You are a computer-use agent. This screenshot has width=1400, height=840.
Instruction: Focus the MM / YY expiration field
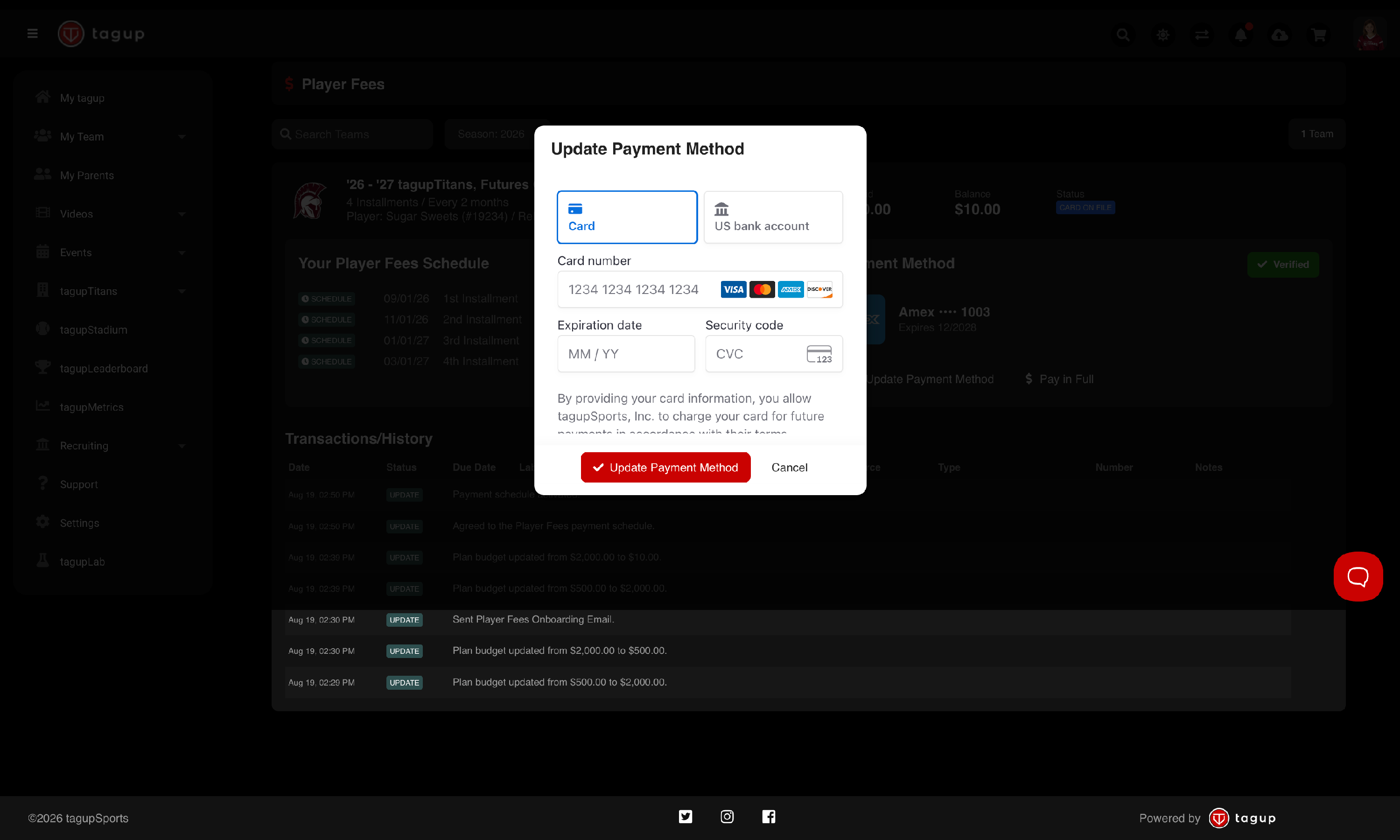point(626,354)
